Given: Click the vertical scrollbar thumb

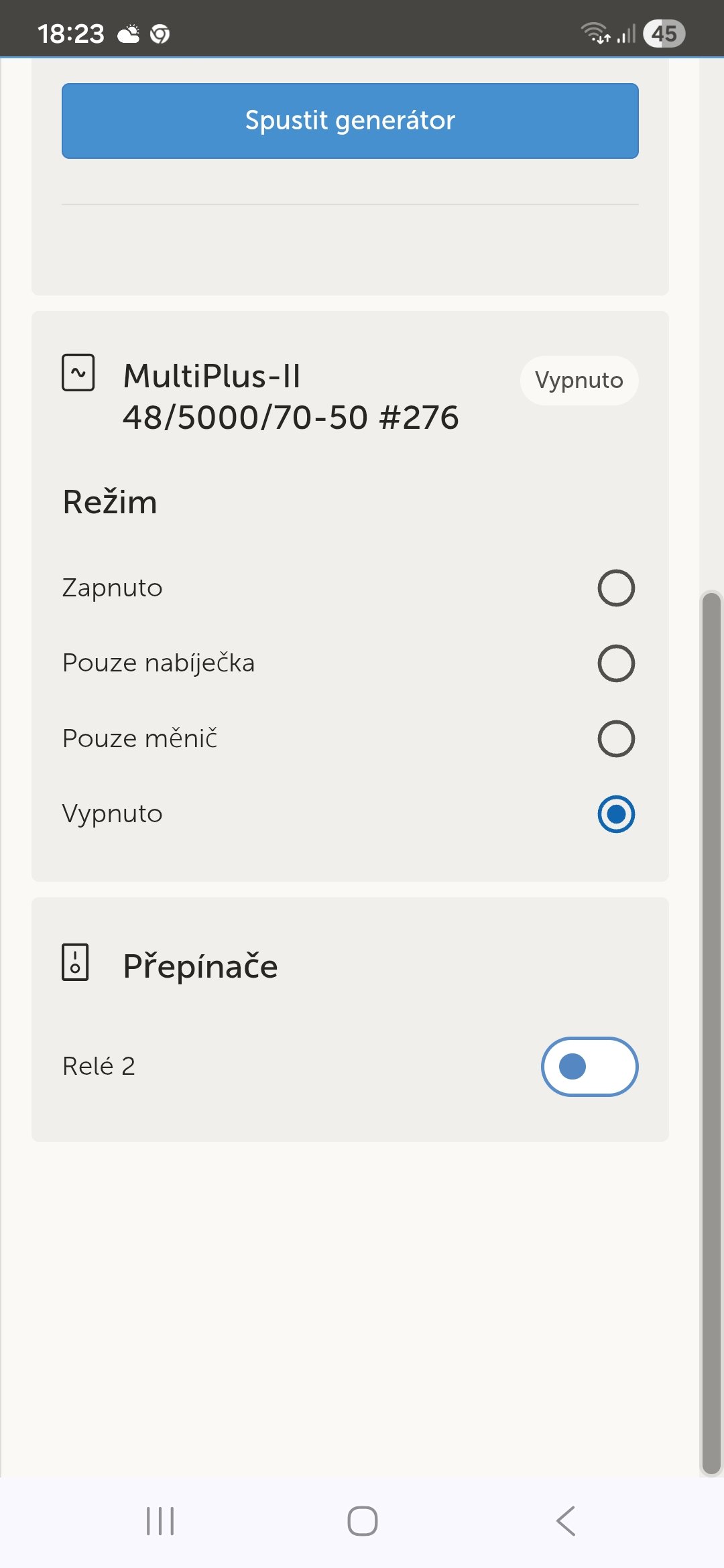Looking at the screenshot, I should 711,1032.
